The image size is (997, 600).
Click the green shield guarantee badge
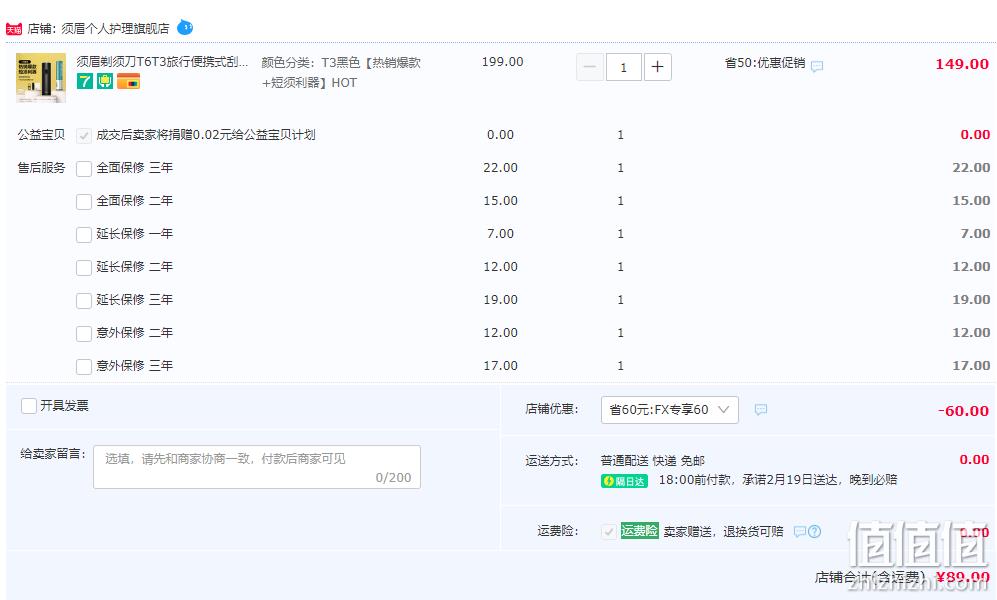(x=105, y=81)
